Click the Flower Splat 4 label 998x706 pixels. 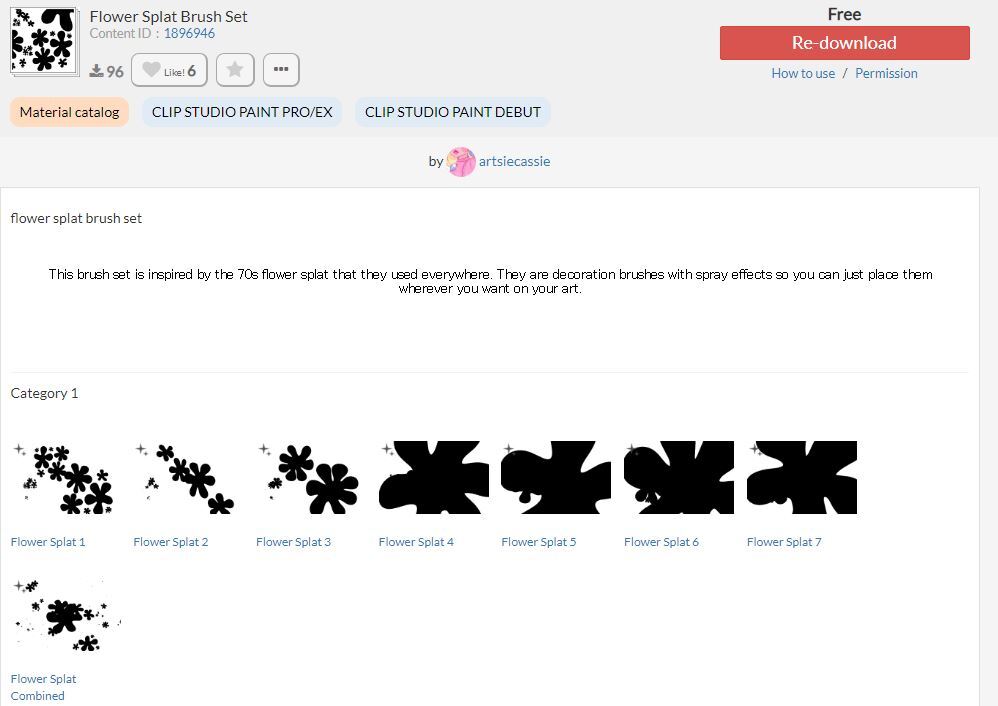click(416, 542)
